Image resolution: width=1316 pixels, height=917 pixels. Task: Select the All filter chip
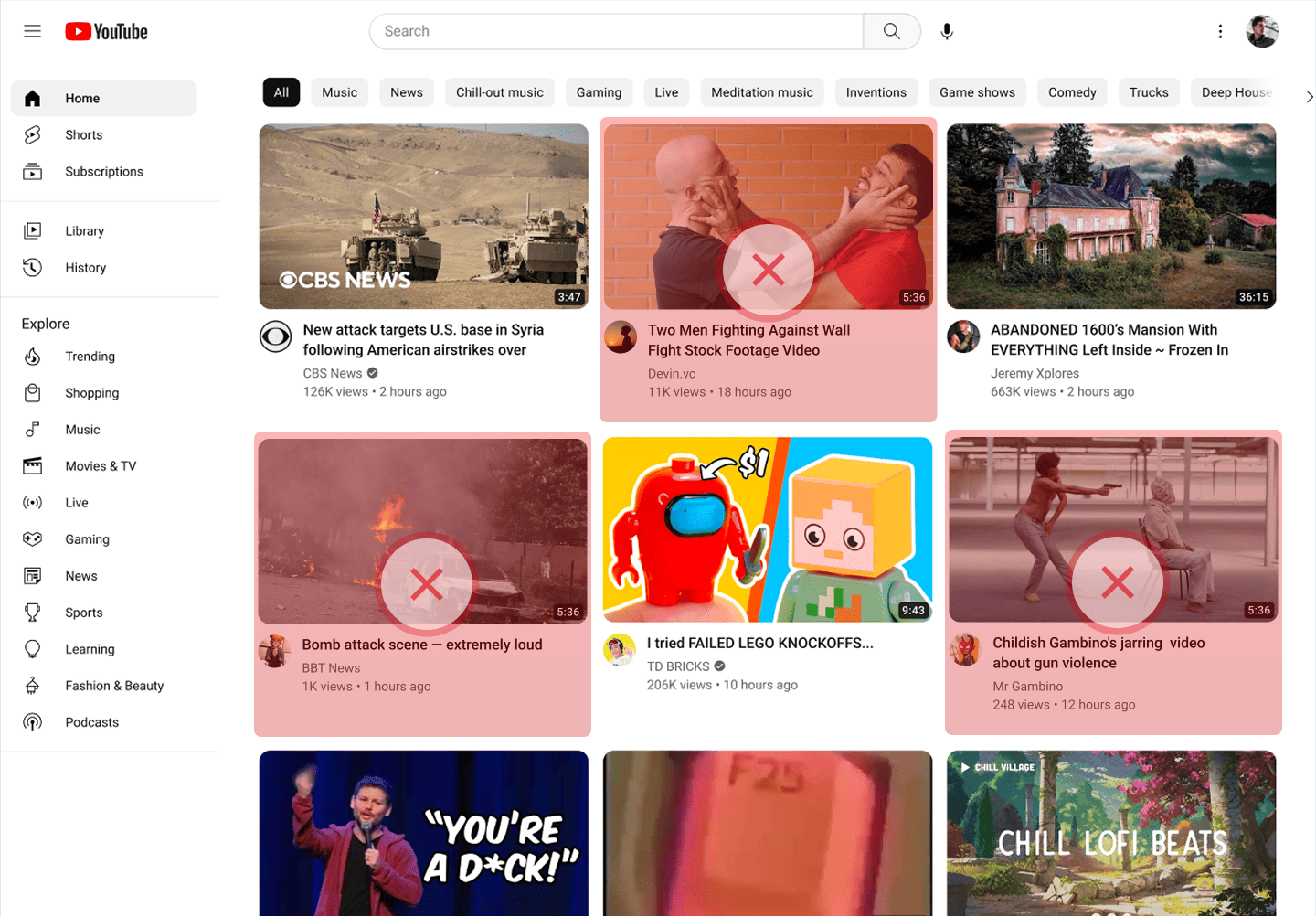pyautogui.click(x=281, y=92)
